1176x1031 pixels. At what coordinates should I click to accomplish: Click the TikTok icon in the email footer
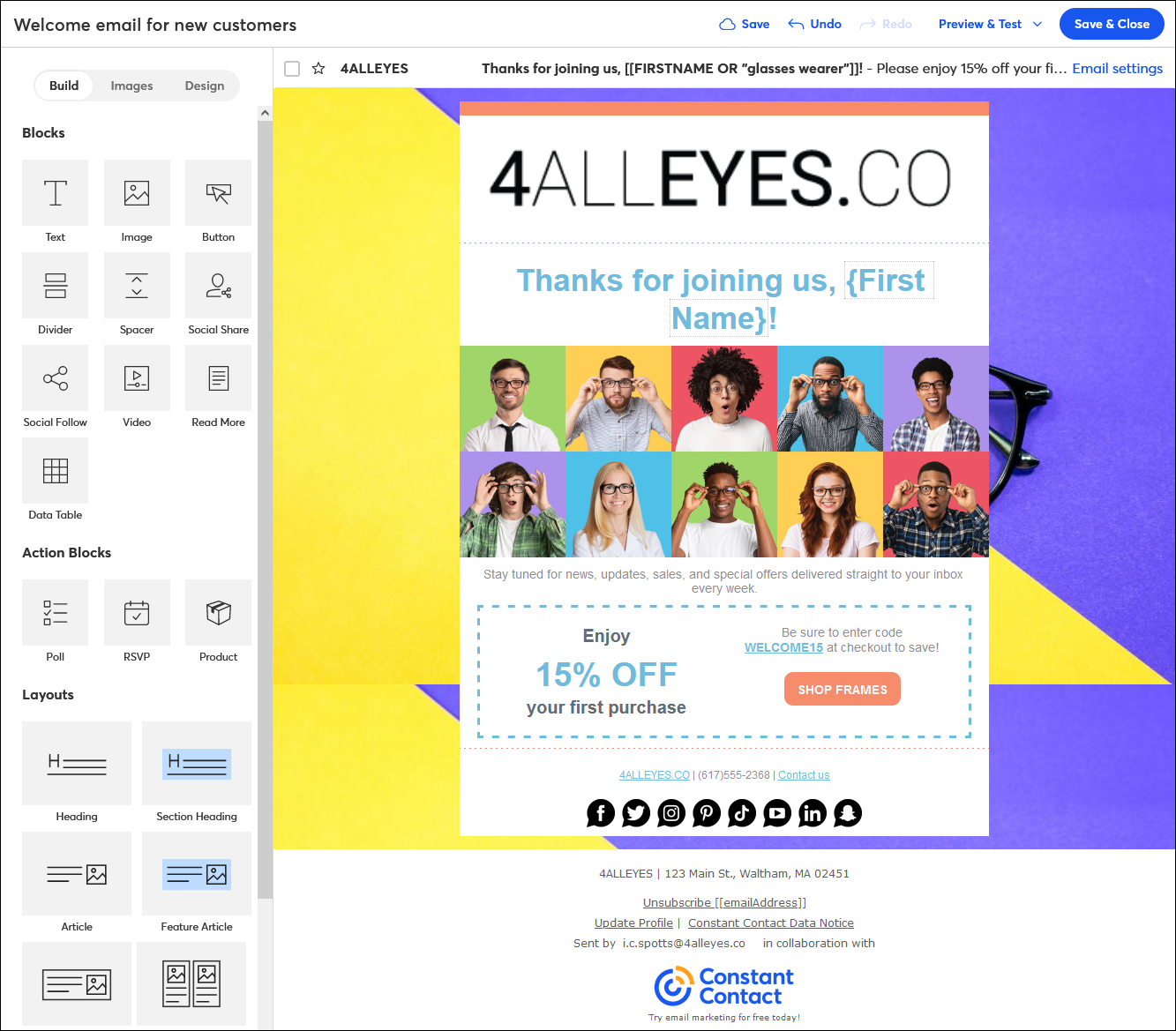click(742, 813)
